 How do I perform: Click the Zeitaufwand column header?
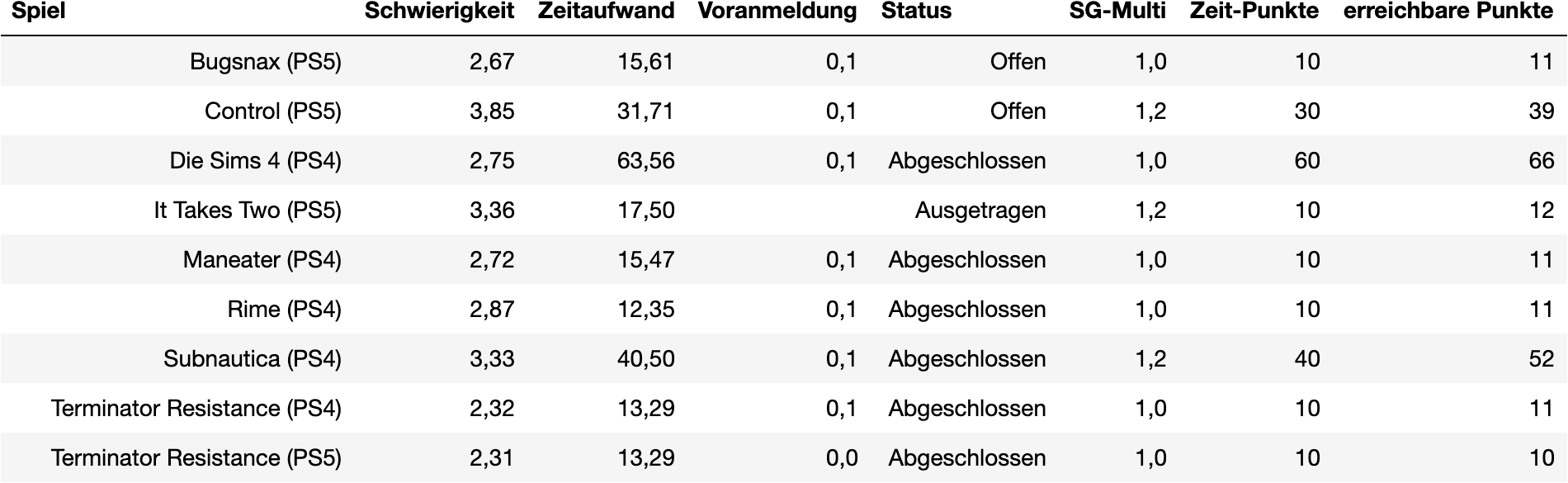[606, 12]
